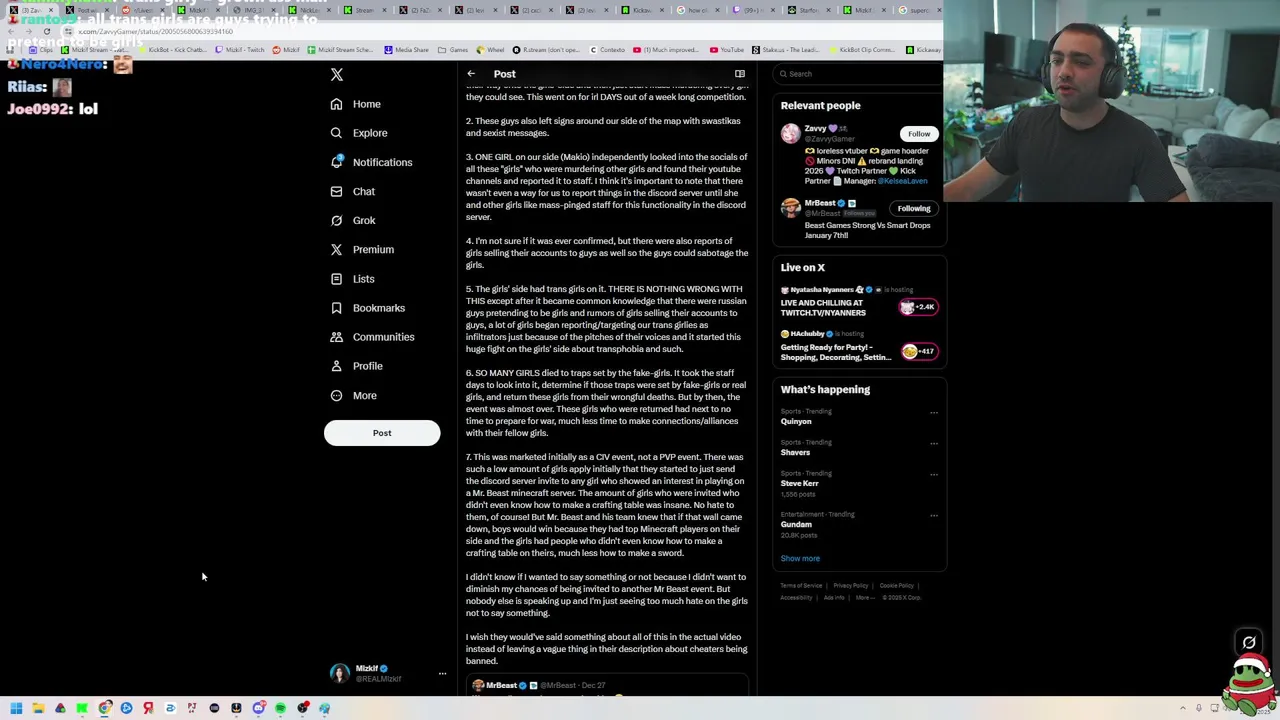Click Following button next to MrBeast
The image size is (1280, 720).
[913, 208]
